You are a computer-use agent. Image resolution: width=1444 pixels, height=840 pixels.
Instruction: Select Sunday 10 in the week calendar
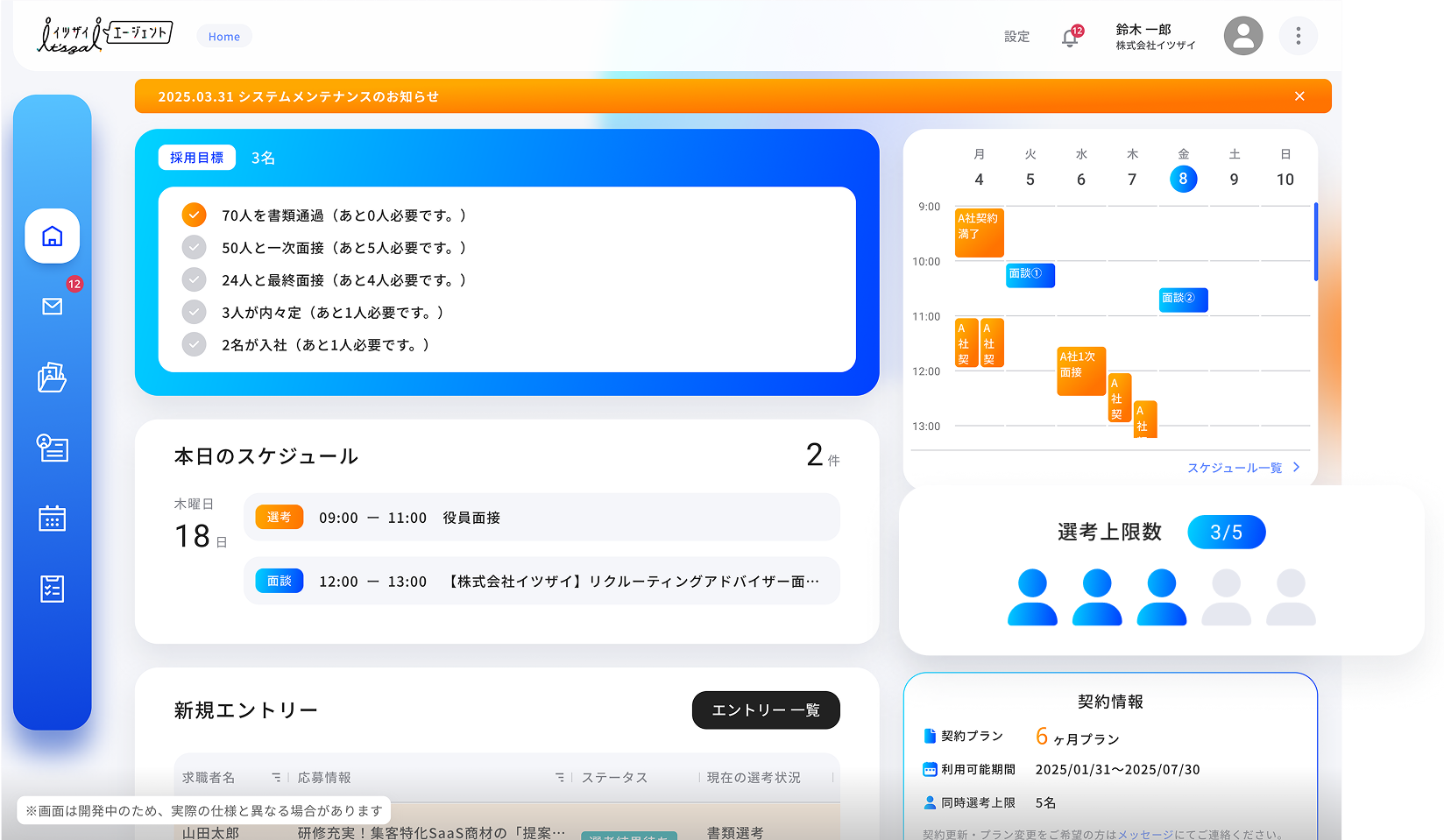point(1285,180)
